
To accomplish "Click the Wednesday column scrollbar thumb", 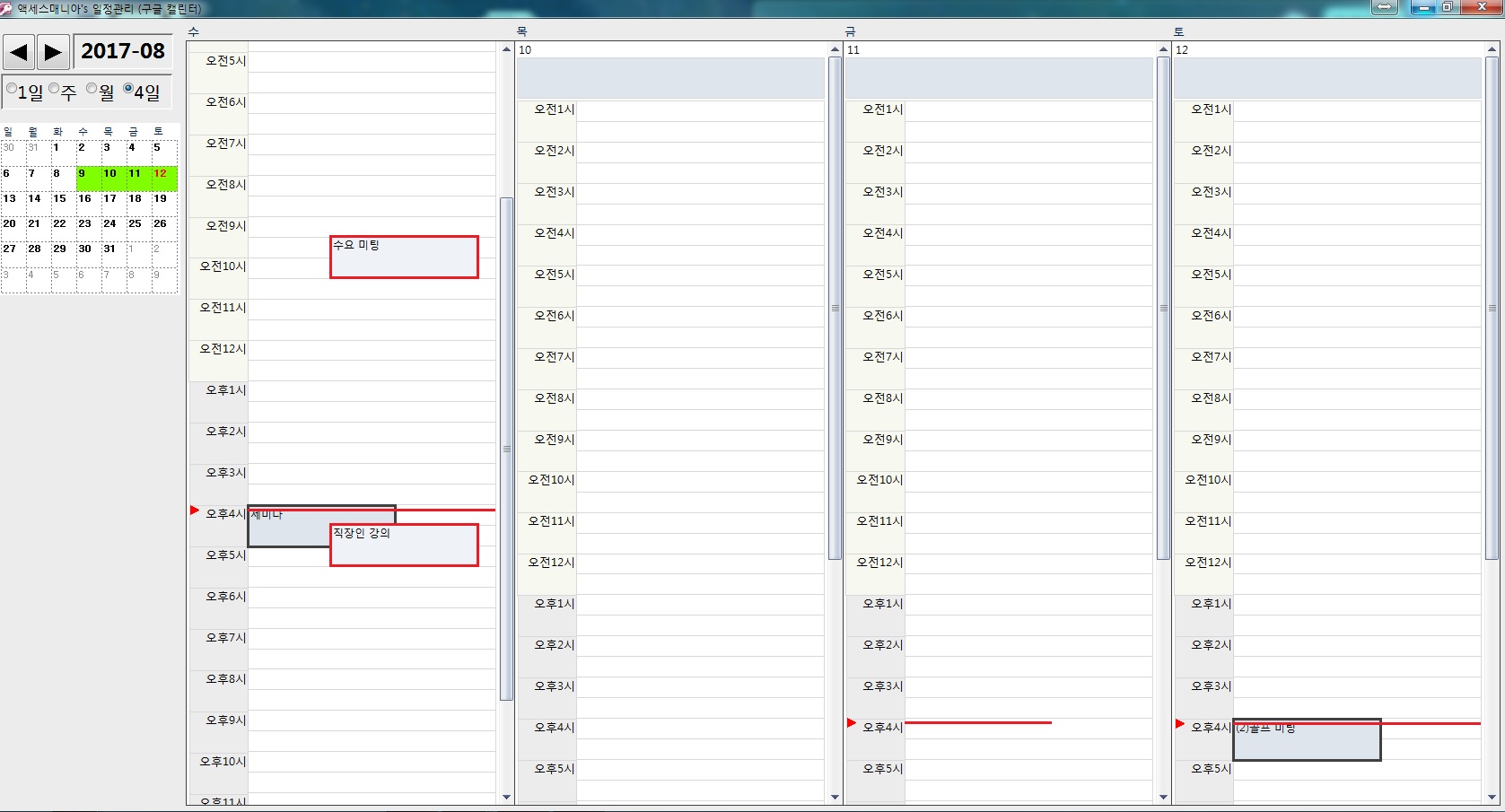I will [x=506, y=449].
